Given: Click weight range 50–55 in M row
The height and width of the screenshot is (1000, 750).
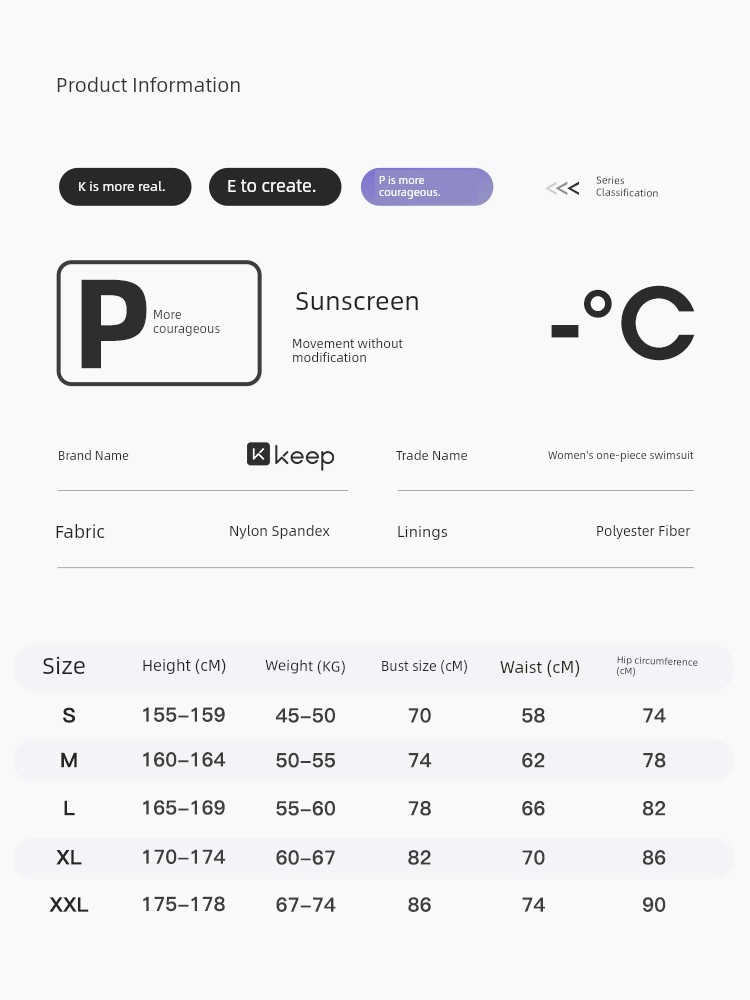Looking at the screenshot, I should (305, 760).
